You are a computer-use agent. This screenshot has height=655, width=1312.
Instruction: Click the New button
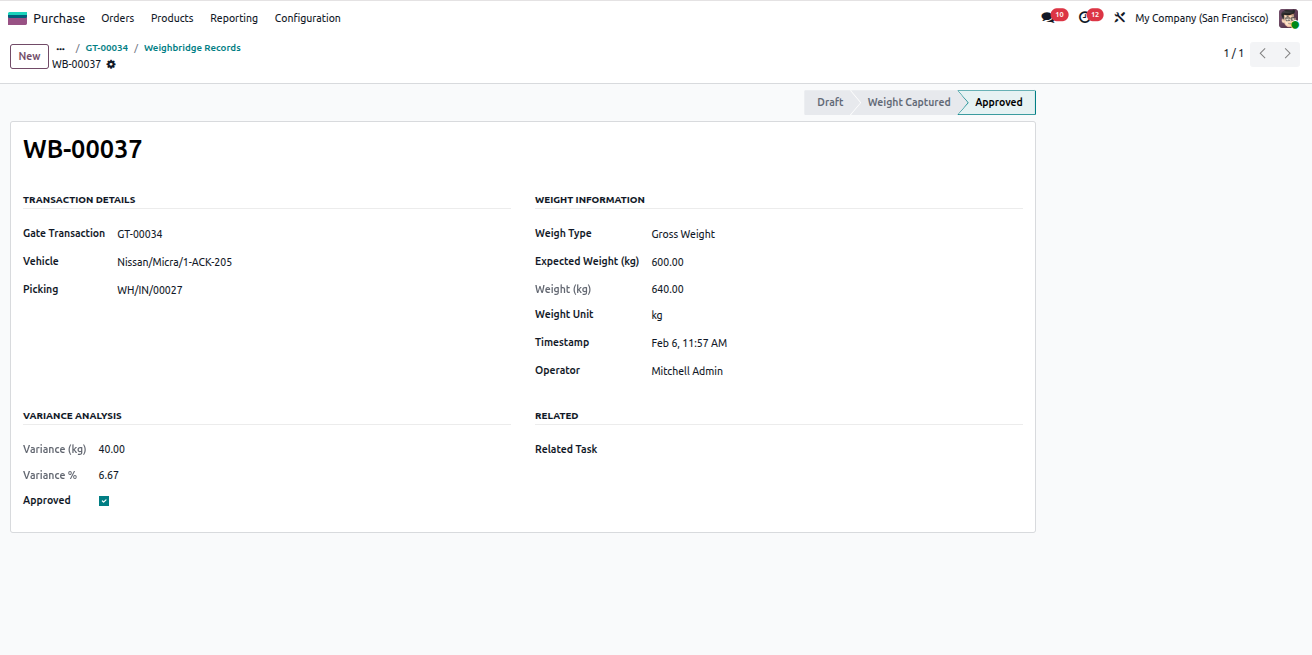(29, 56)
